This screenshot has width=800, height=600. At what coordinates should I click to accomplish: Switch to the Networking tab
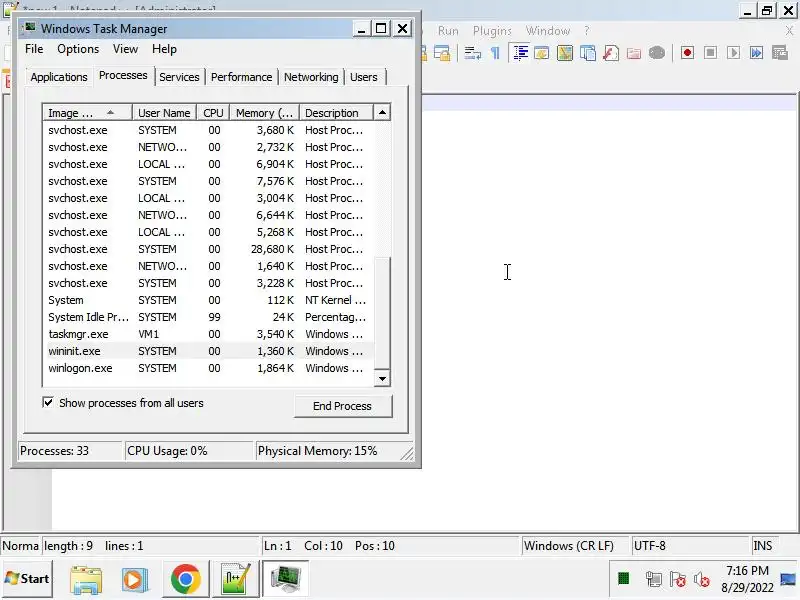(x=311, y=77)
